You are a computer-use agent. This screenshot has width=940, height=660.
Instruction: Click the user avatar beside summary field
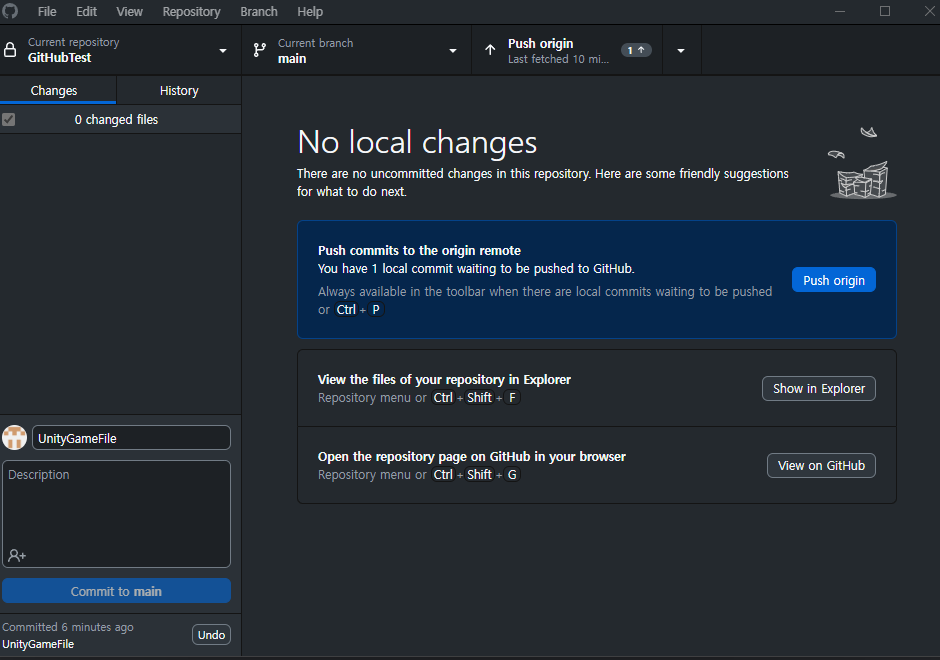tap(14, 438)
